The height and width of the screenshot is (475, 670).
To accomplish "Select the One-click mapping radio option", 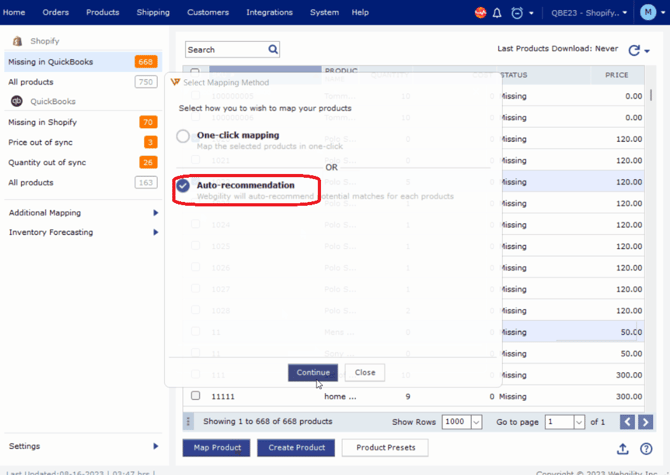I will (x=183, y=136).
